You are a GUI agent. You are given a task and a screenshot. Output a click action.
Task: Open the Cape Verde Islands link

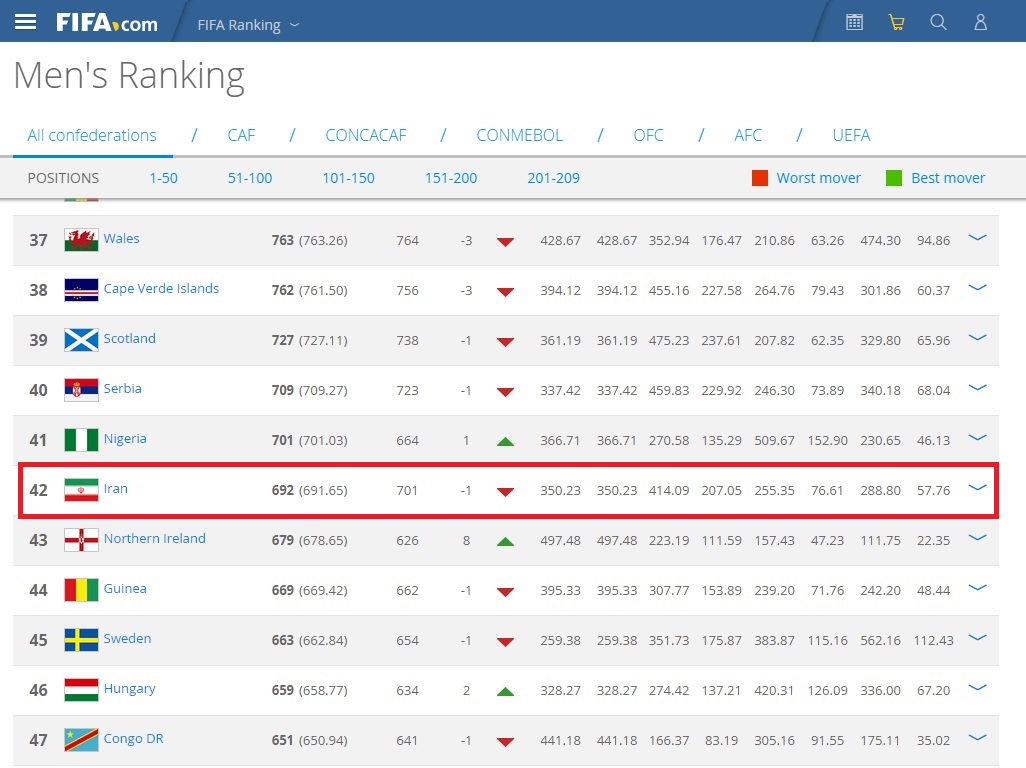(161, 288)
